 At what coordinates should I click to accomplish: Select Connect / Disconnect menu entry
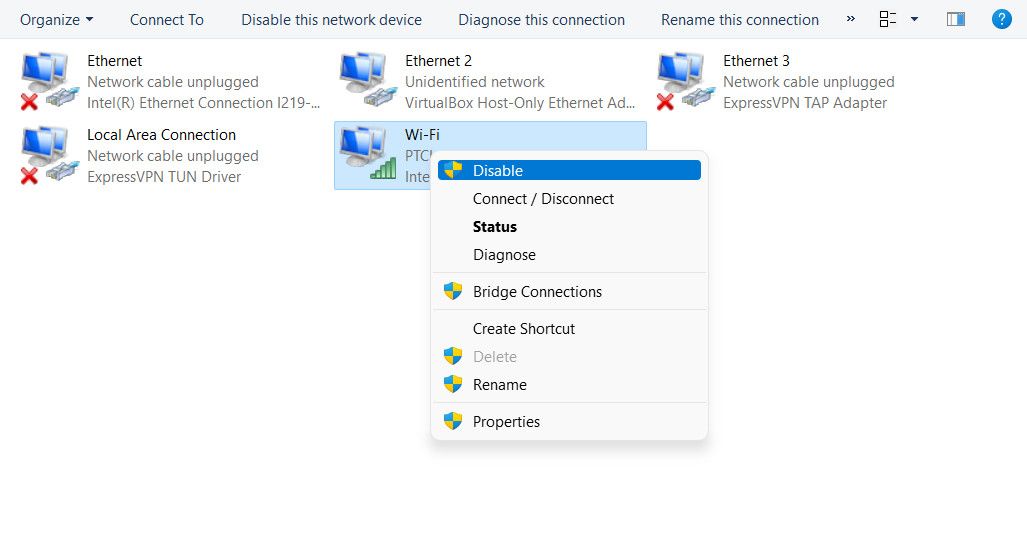pos(543,199)
